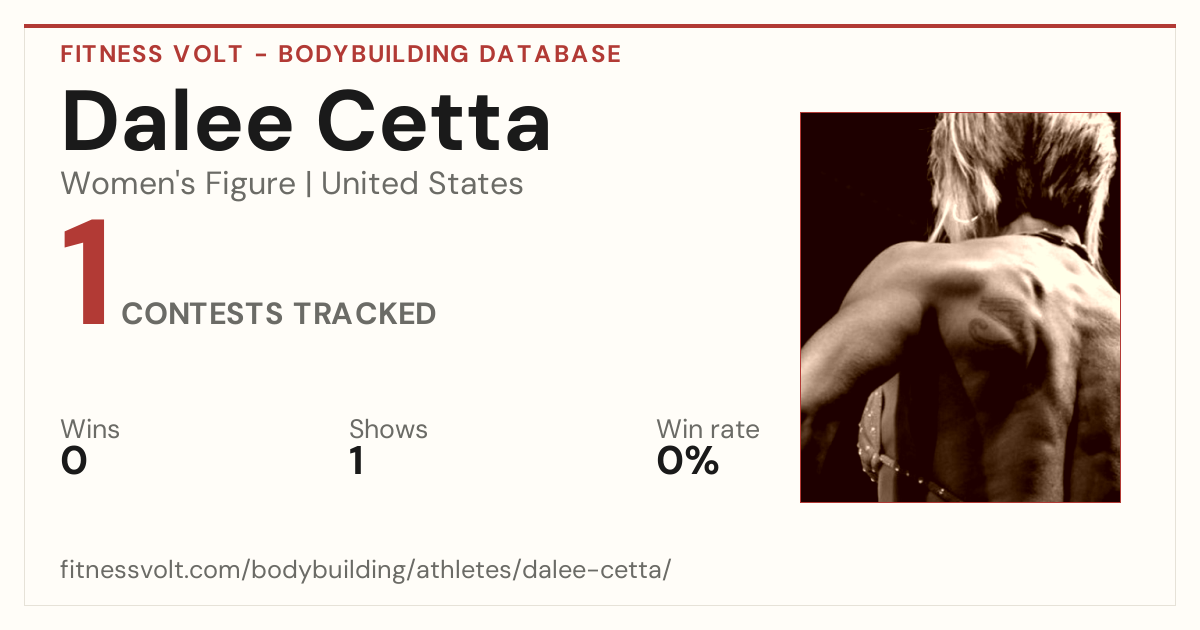The height and width of the screenshot is (630, 1200).
Task: Click the Fitness Volt Bodybuilding Database header
Action: [341, 54]
